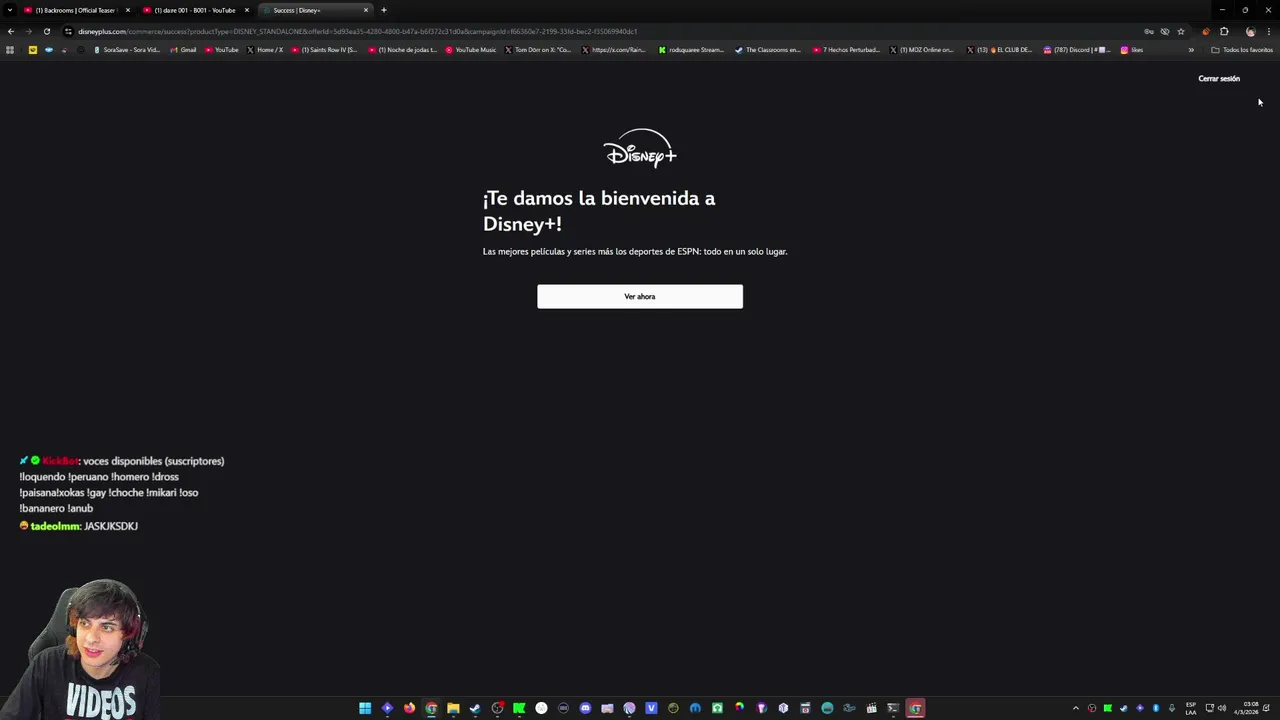Open the SoraSave bookmark
Viewport: 1280px width, 720px height.
tap(126, 49)
